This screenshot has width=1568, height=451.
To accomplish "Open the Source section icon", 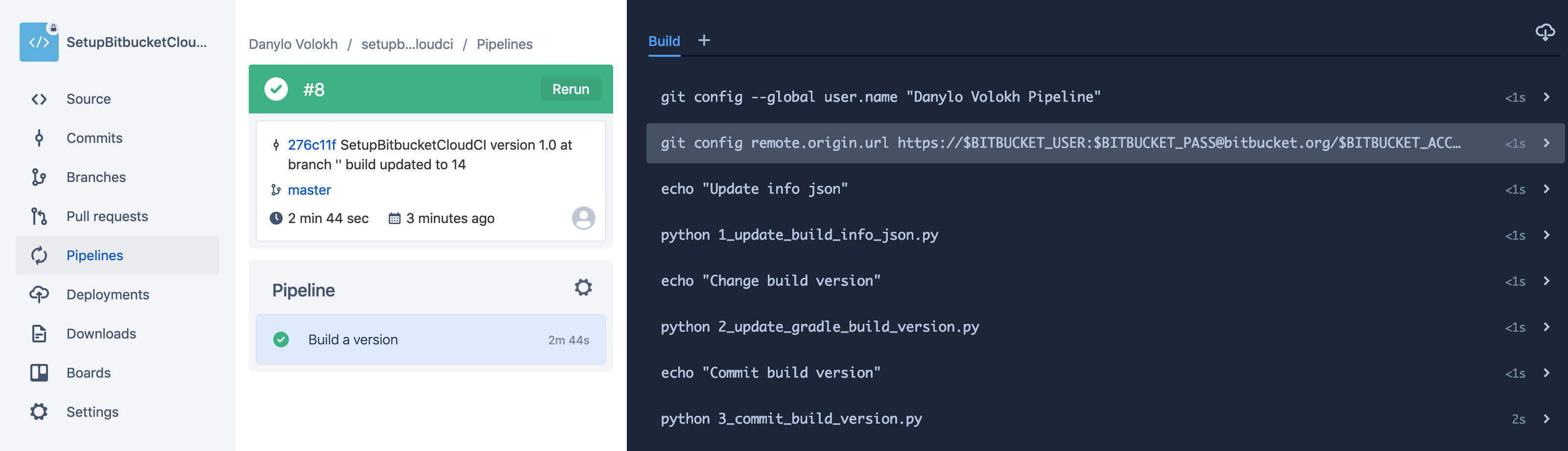I will pos(39,99).
